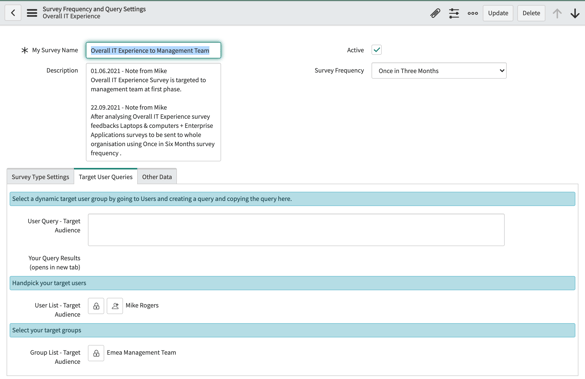Image resolution: width=585 pixels, height=379 pixels.
Task: Uncheck the Active checkbox
Action: [x=376, y=50]
